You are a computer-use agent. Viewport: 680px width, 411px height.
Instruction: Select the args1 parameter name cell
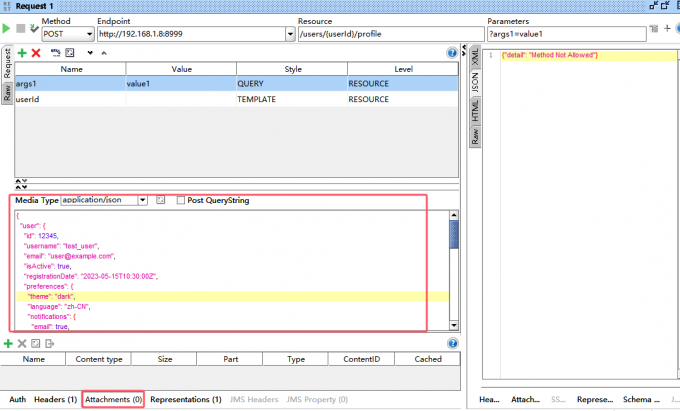(70, 84)
